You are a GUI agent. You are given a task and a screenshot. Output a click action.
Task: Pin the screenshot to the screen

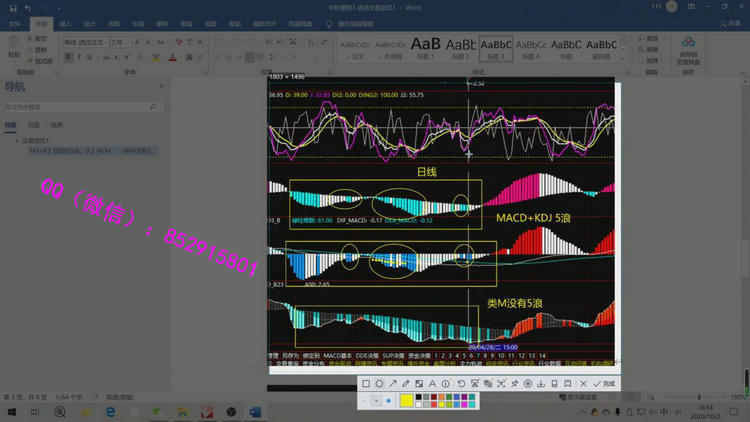click(x=514, y=384)
